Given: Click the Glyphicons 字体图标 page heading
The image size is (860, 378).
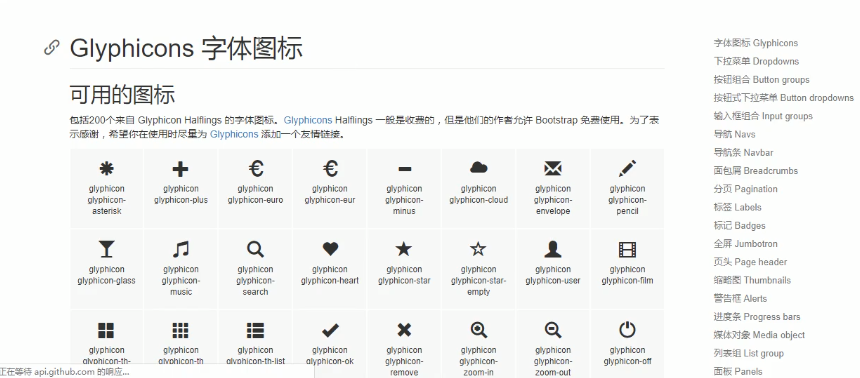Looking at the screenshot, I should click(x=186, y=48).
